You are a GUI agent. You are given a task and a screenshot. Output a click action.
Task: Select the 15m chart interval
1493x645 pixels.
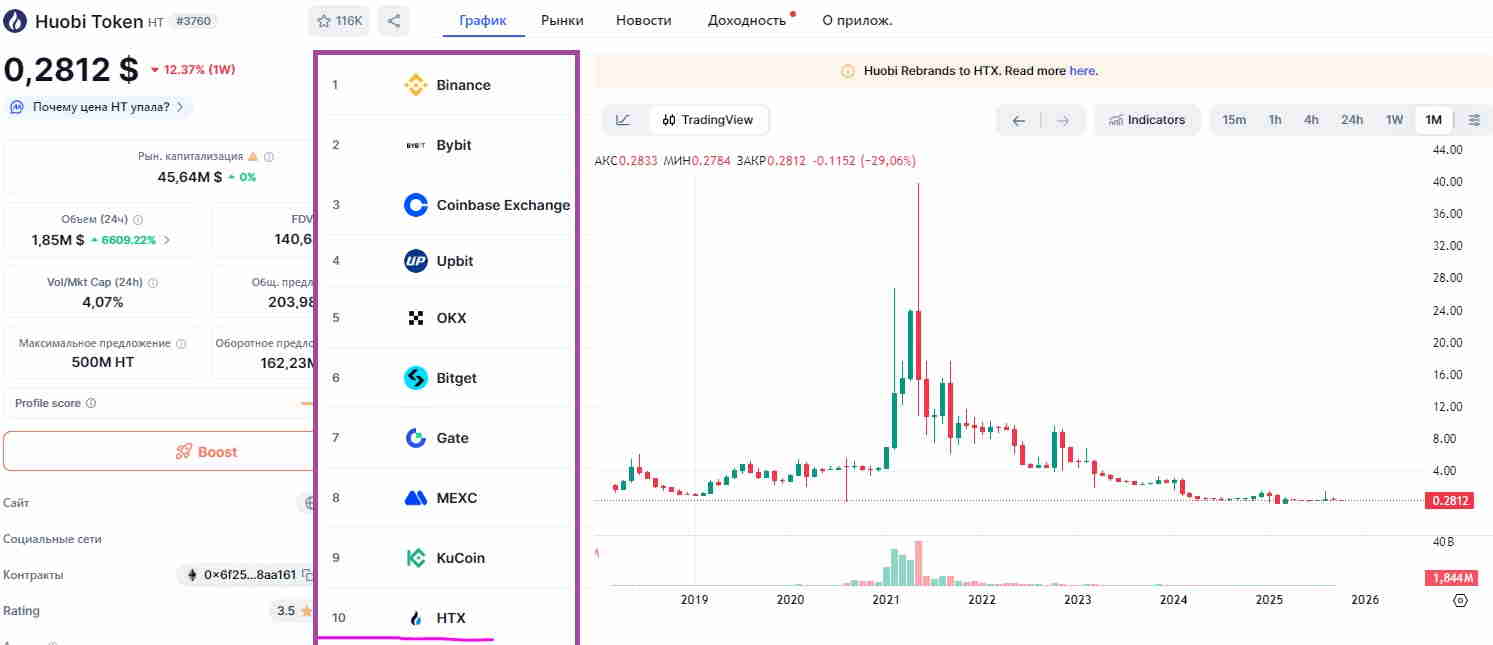[1234, 120]
